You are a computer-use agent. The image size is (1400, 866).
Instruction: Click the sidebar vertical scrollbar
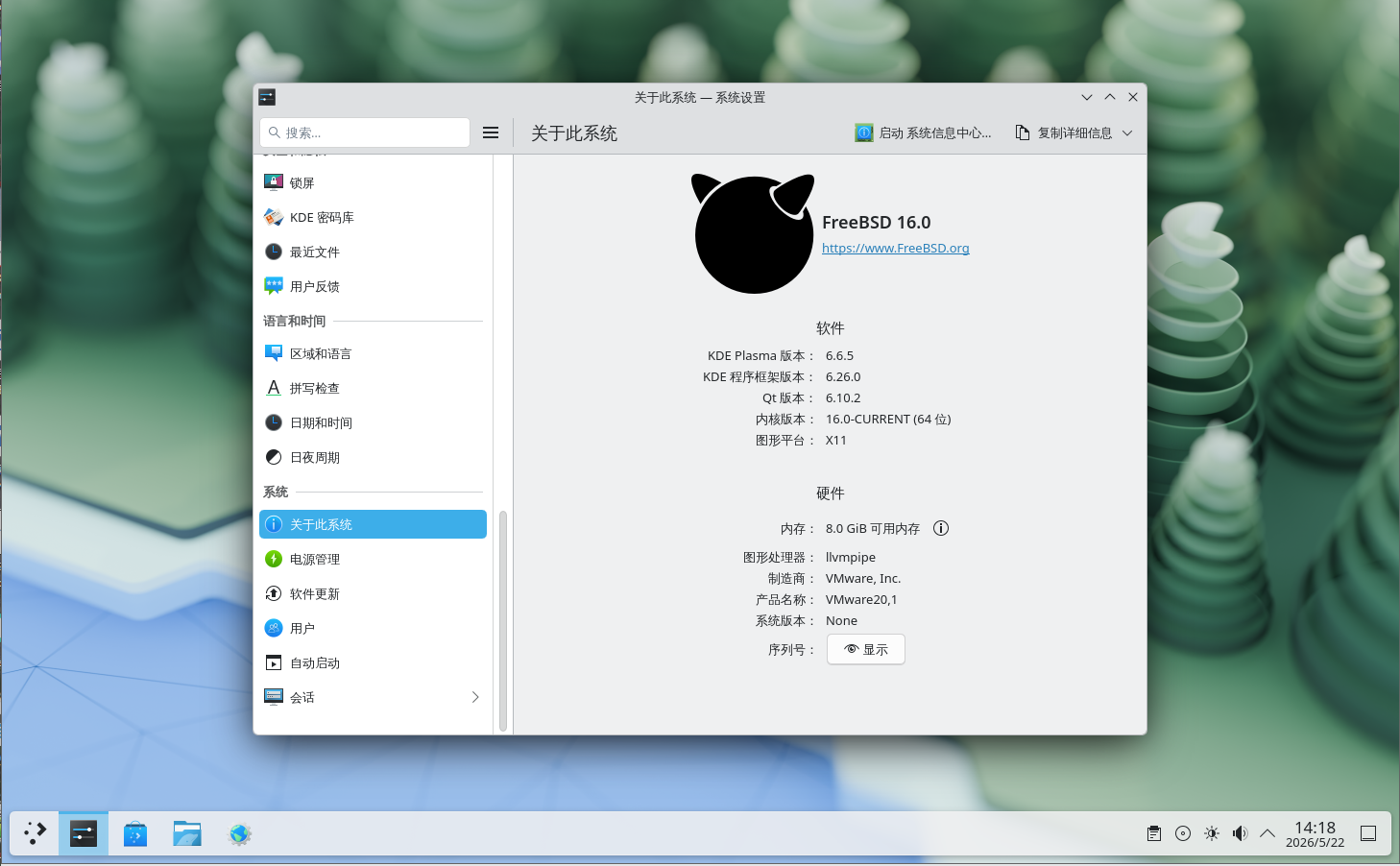502,621
